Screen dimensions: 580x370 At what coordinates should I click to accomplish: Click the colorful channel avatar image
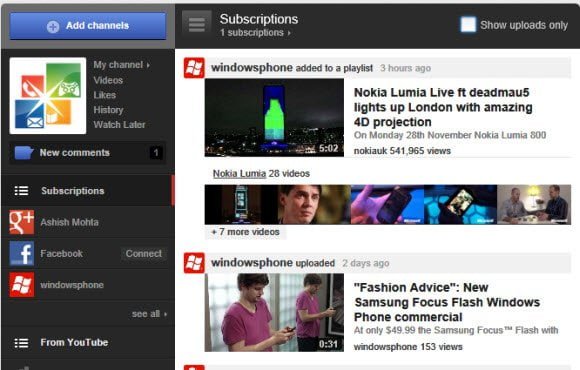tap(48, 95)
